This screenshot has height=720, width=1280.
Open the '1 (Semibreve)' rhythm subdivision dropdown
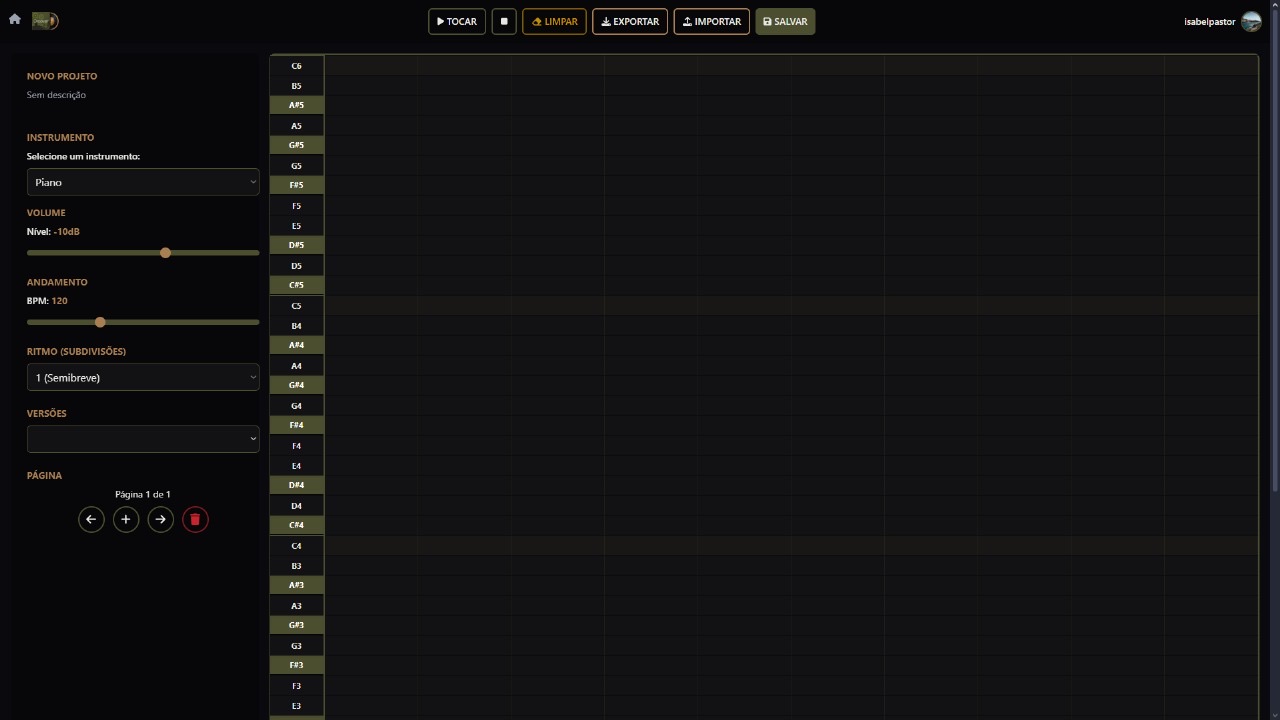tap(143, 377)
